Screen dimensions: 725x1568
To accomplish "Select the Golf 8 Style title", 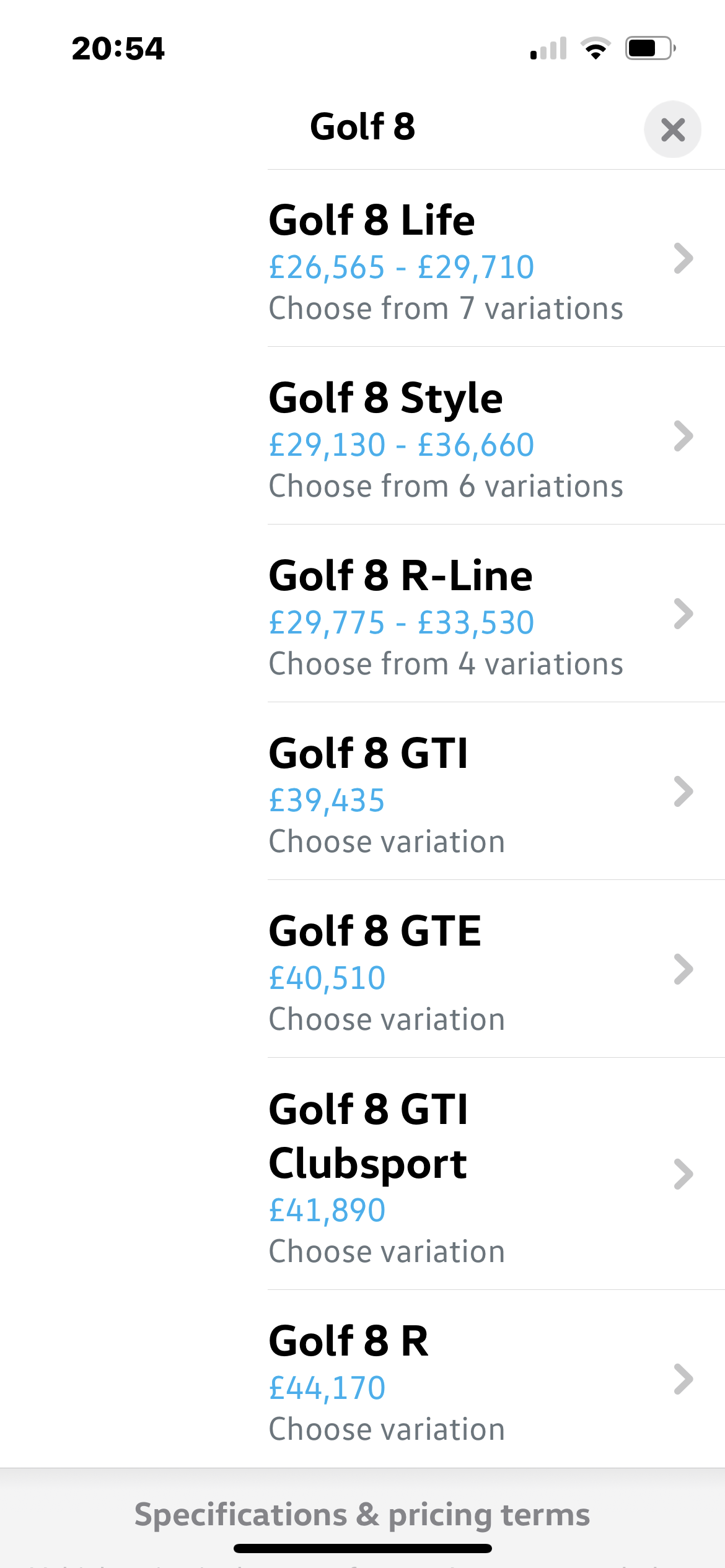I will click(385, 399).
